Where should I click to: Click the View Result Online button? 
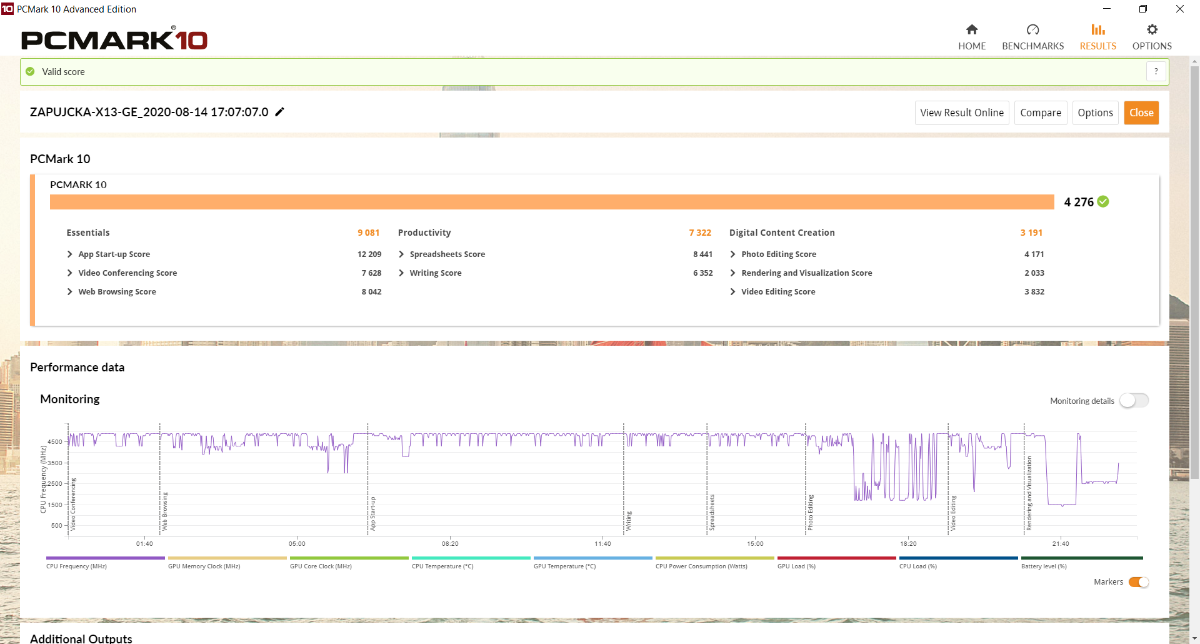(x=961, y=113)
